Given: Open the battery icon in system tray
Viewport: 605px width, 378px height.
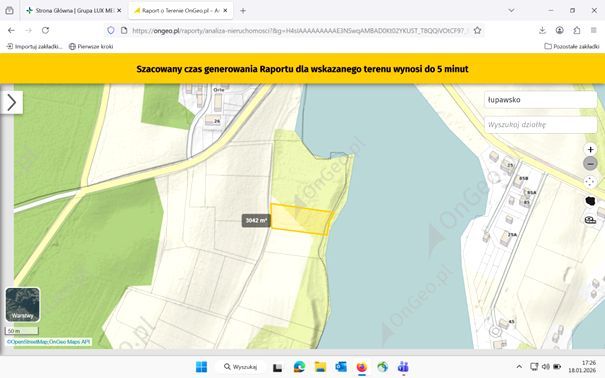Looking at the screenshot, I should 557,366.
